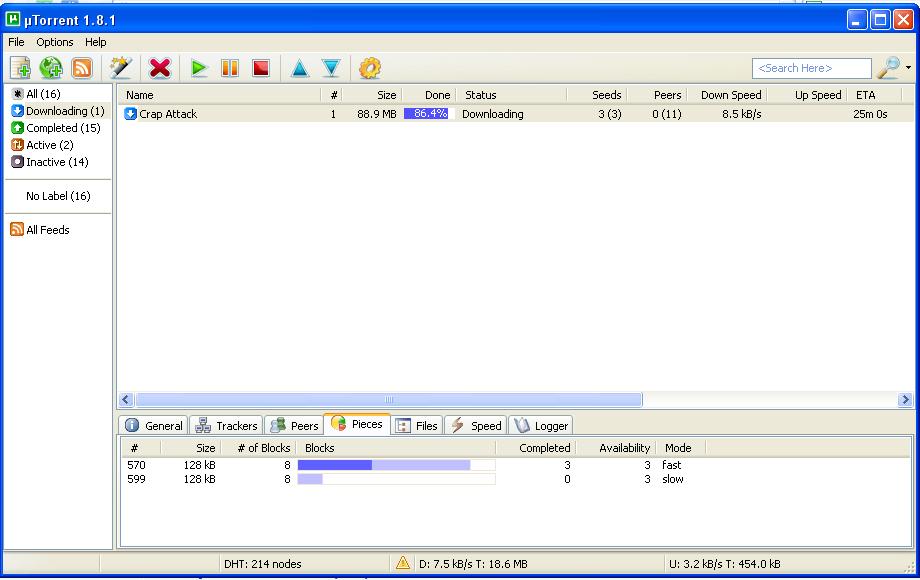
Task: Click Add Torrent from URL globe icon
Action: (51, 68)
